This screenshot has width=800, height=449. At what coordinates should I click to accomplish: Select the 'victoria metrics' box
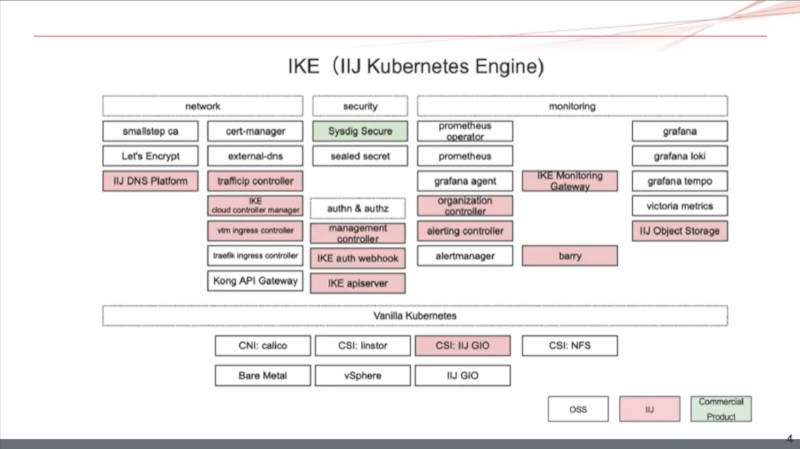tap(680, 206)
